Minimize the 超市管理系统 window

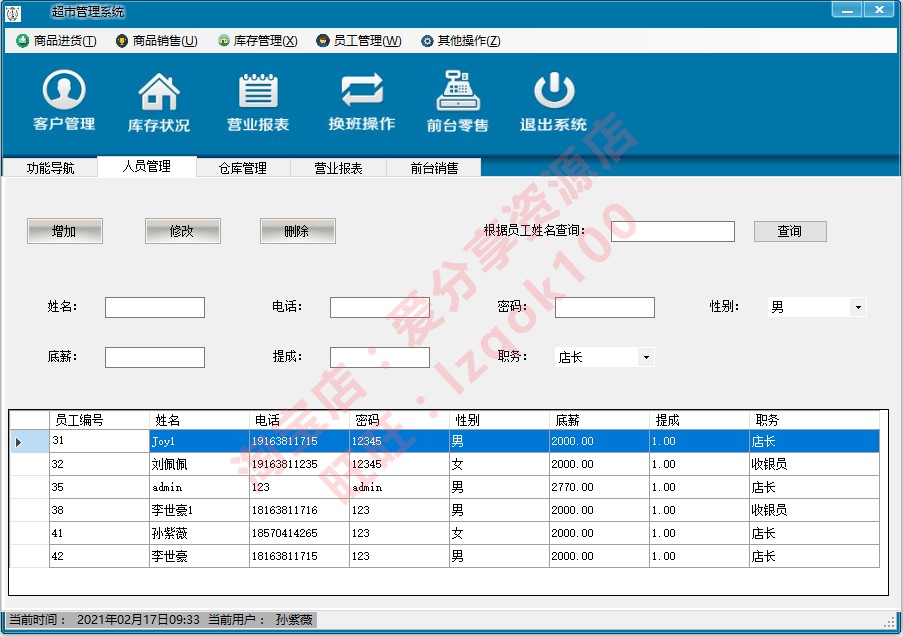[x=847, y=10]
